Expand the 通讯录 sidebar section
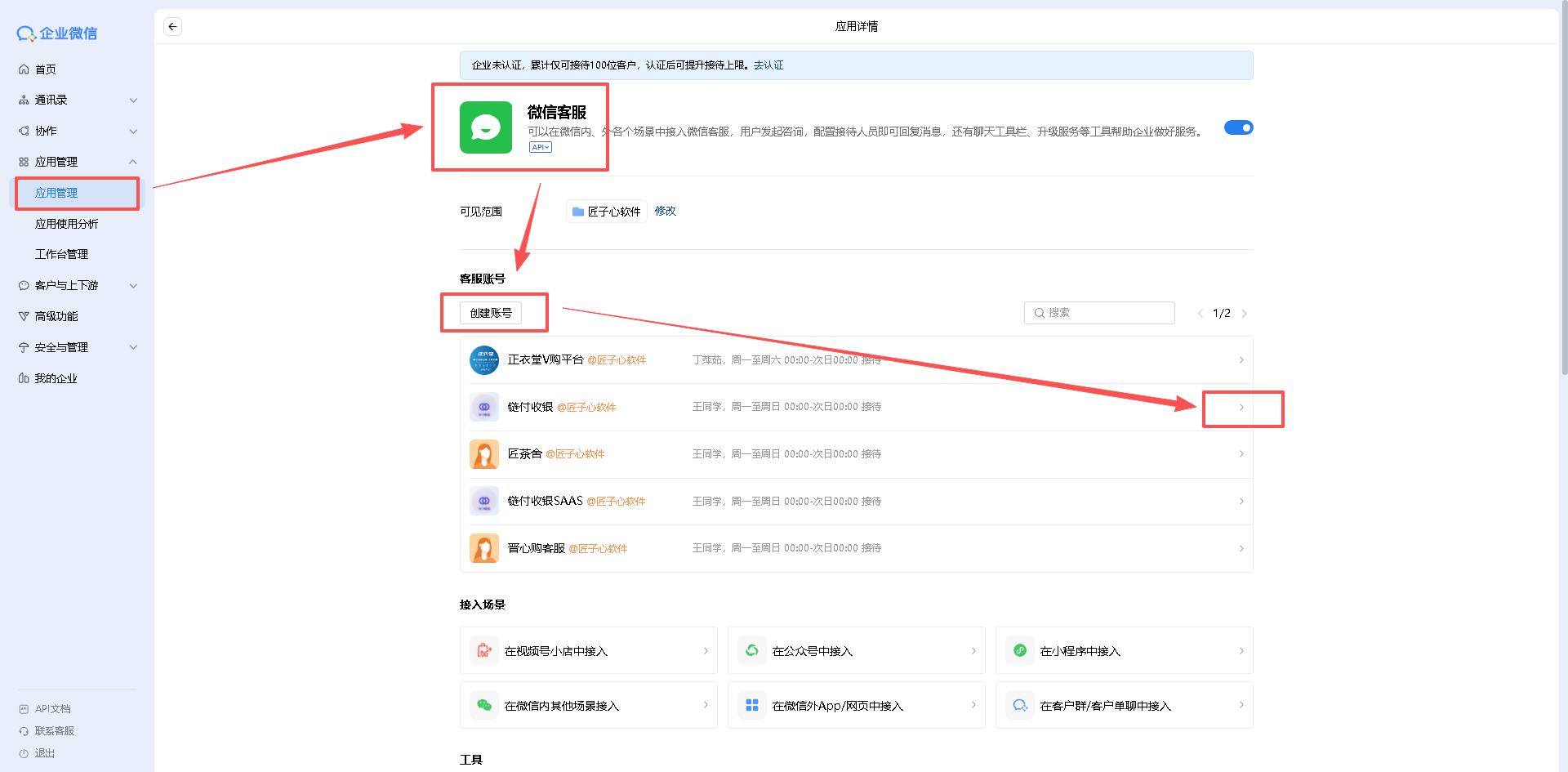The height and width of the screenshot is (772, 1568). tap(133, 100)
